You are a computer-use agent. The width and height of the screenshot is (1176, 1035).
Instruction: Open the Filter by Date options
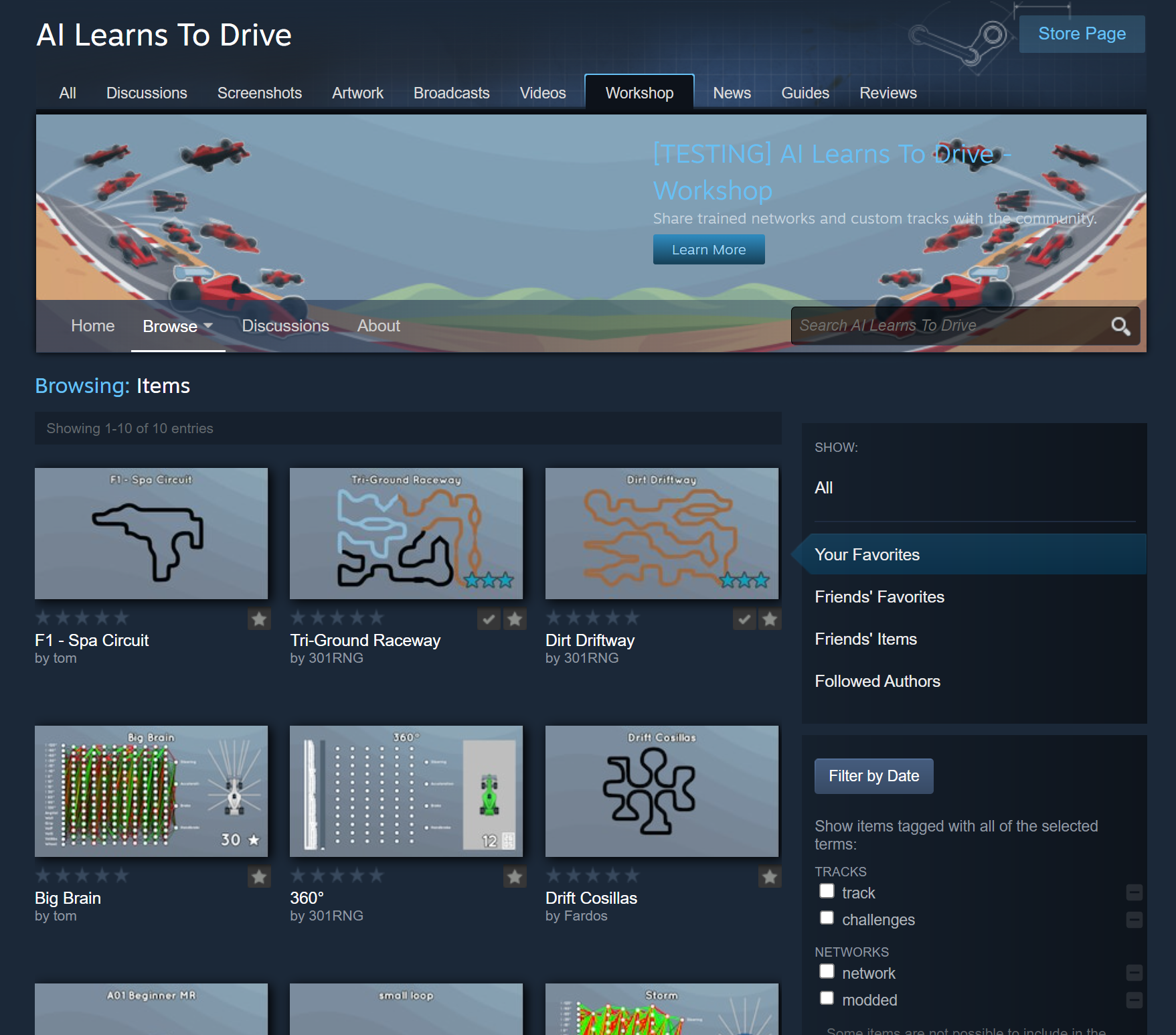pyautogui.click(x=873, y=776)
